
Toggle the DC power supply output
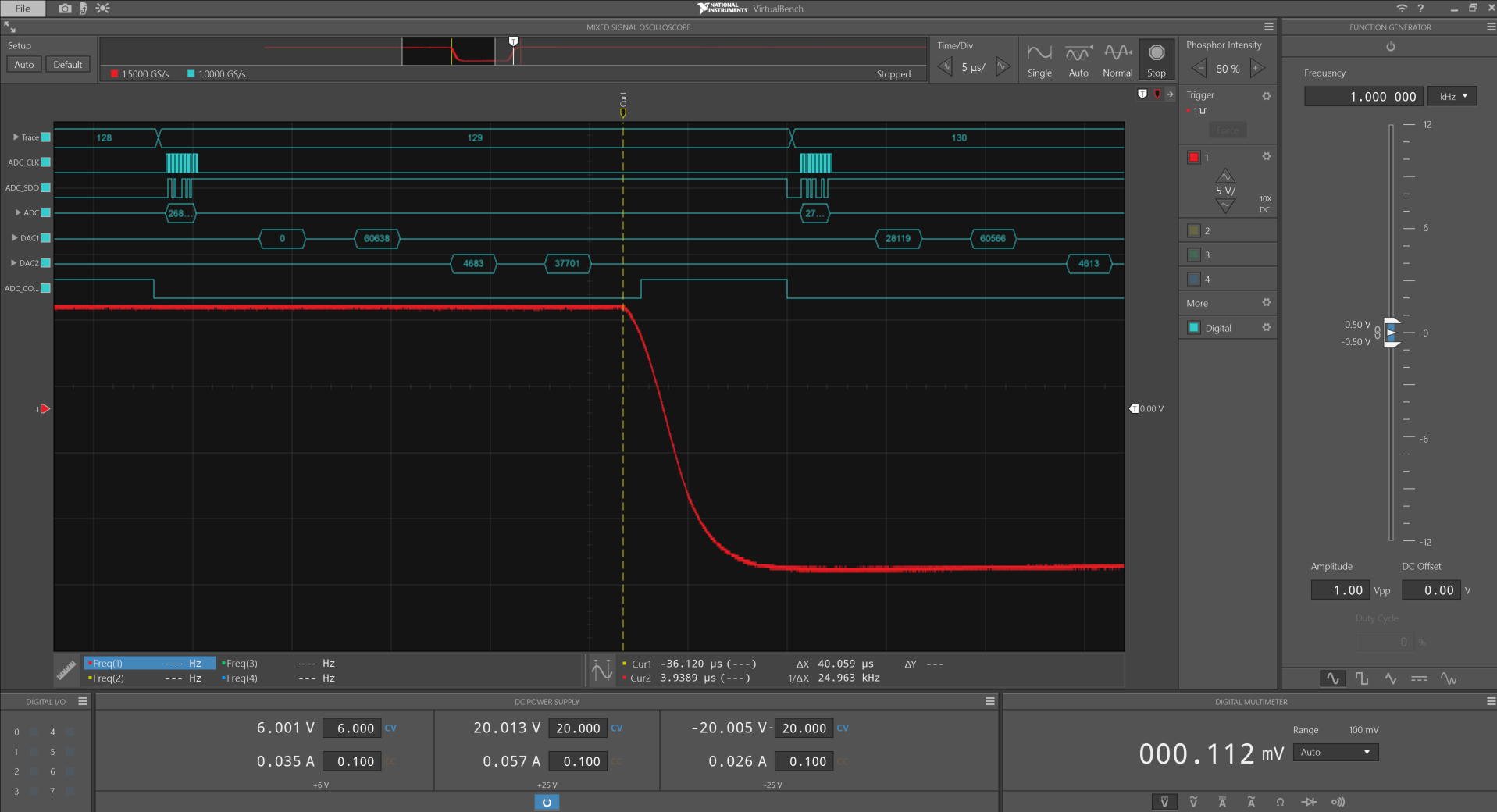coord(547,802)
